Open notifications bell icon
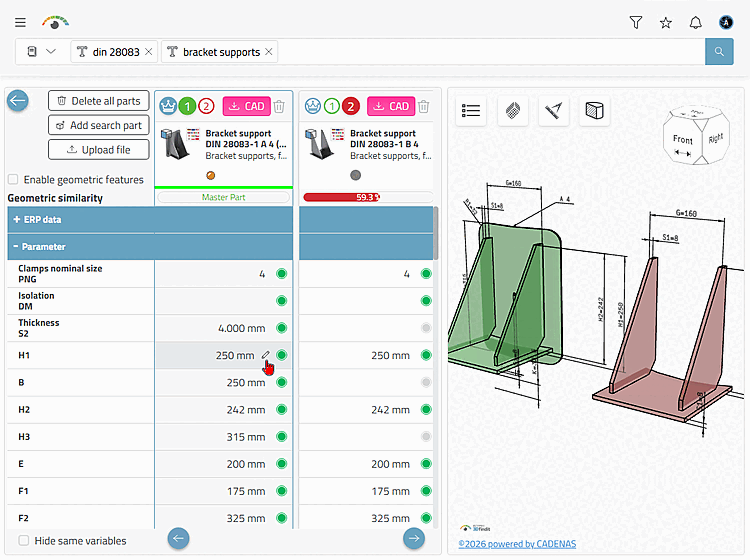Screen dimensions: 750x560 (x=695, y=22)
